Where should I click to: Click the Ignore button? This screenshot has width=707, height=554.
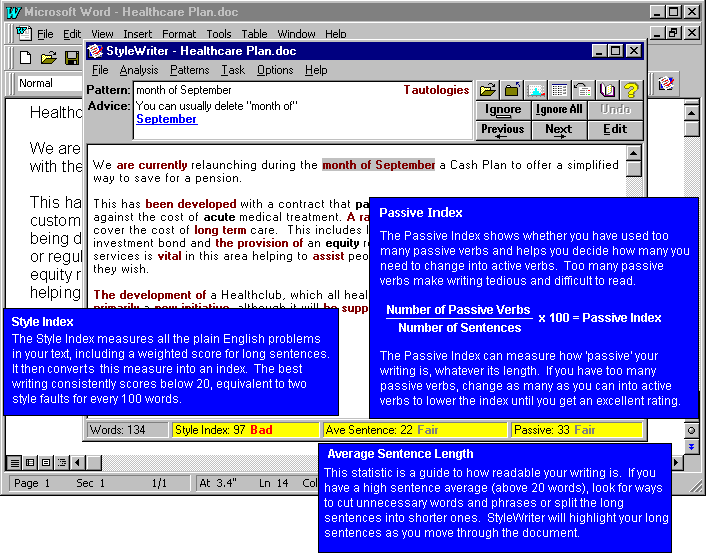pyautogui.click(x=503, y=110)
